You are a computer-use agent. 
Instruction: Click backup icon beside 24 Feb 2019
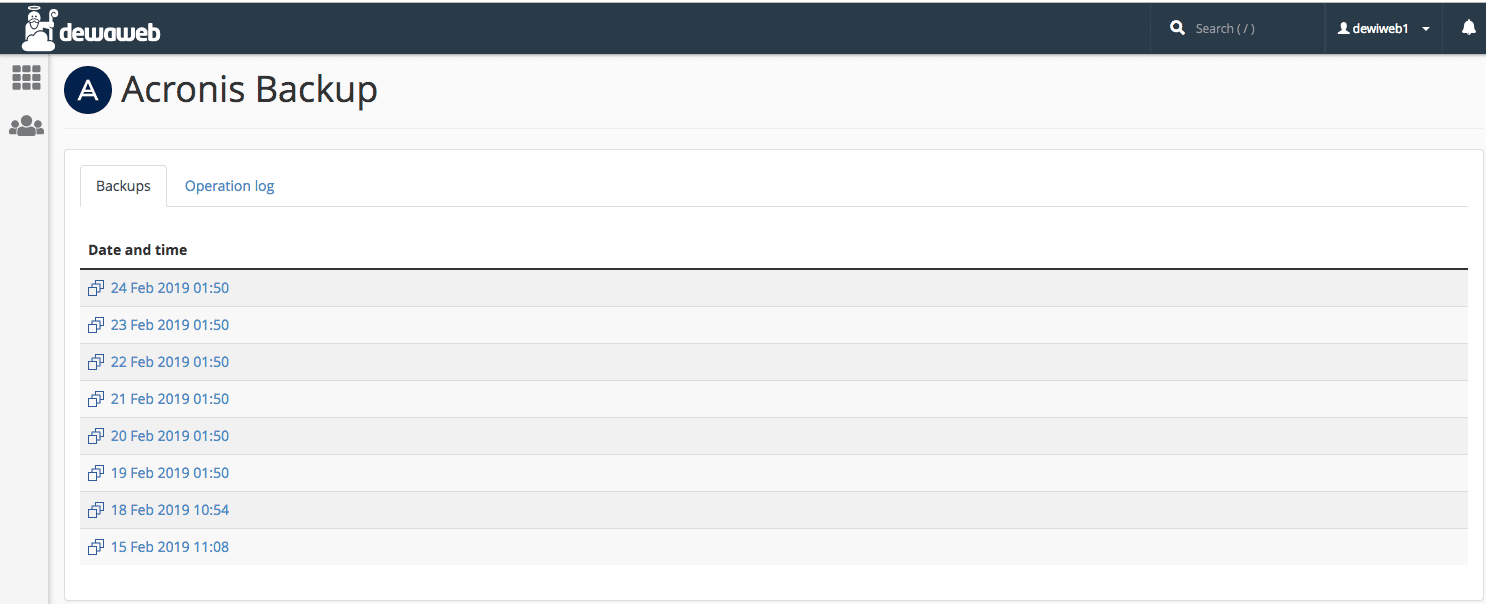pos(96,288)
